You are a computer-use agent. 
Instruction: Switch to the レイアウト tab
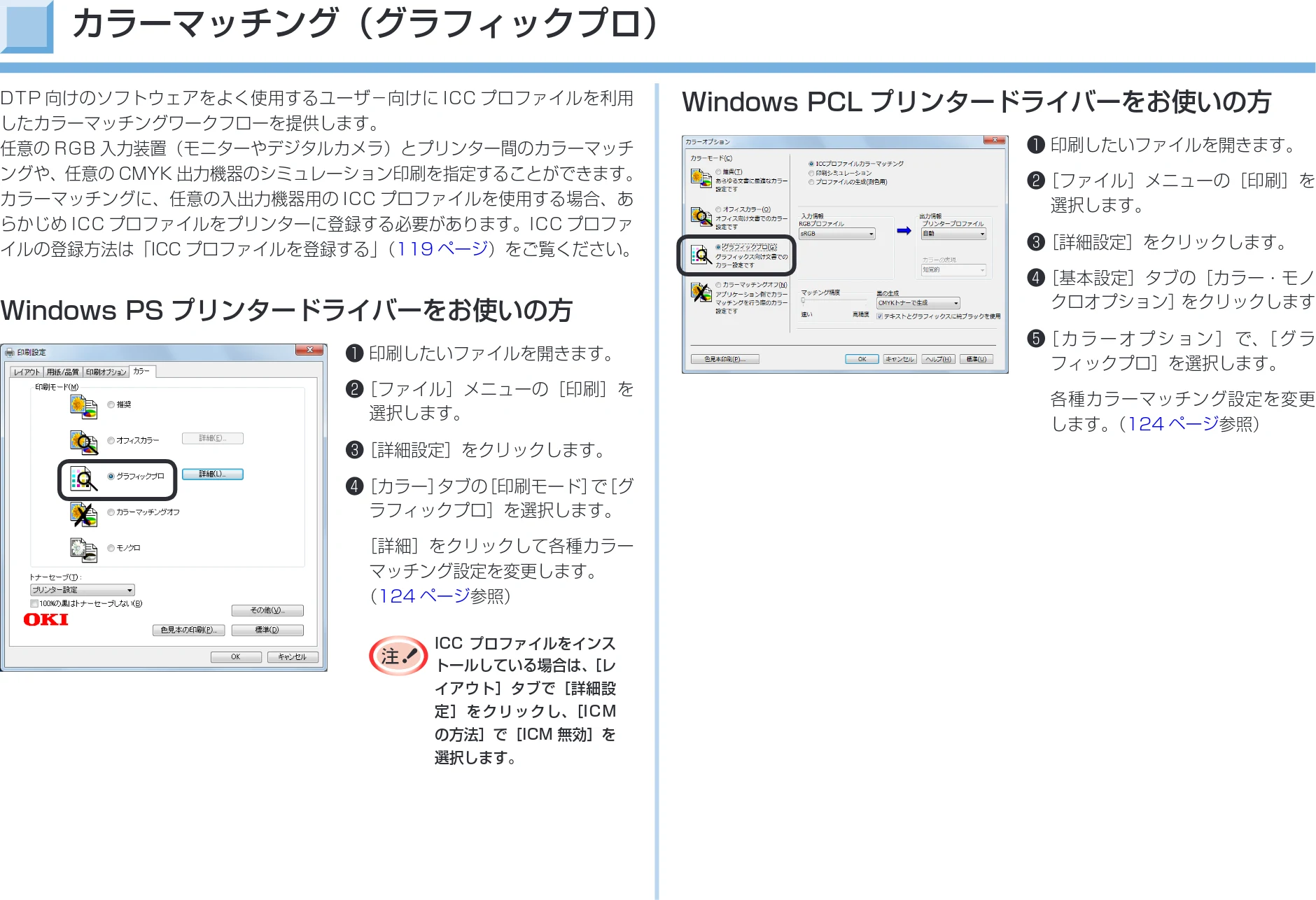pyautogui.click(x=27, y=372)
